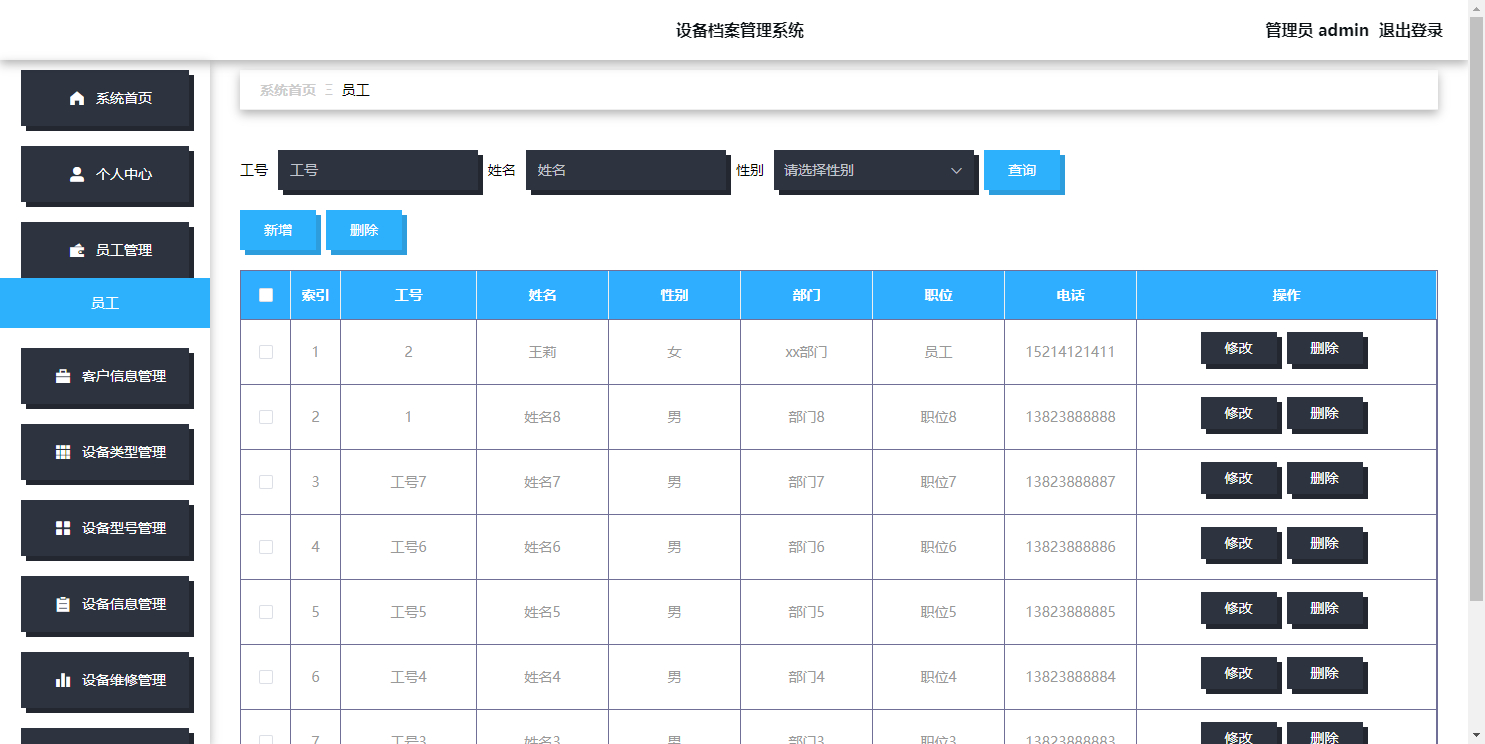This screenshot has width=1485, height=744.
Task: Click the grid icon beside 设备类型管理
Action: tap(63, 452)
